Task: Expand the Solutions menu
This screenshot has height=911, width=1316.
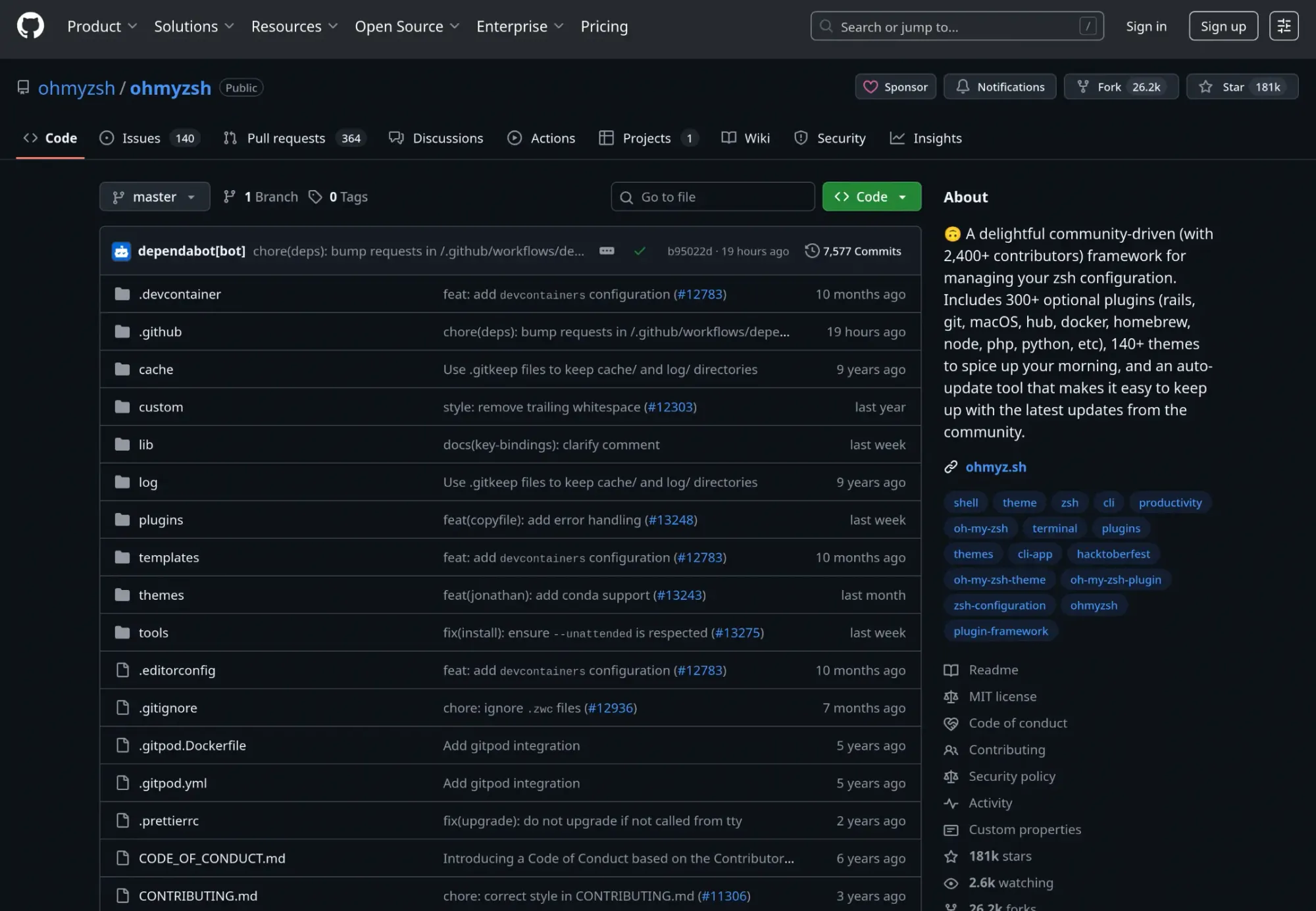Action: (193, 26)
